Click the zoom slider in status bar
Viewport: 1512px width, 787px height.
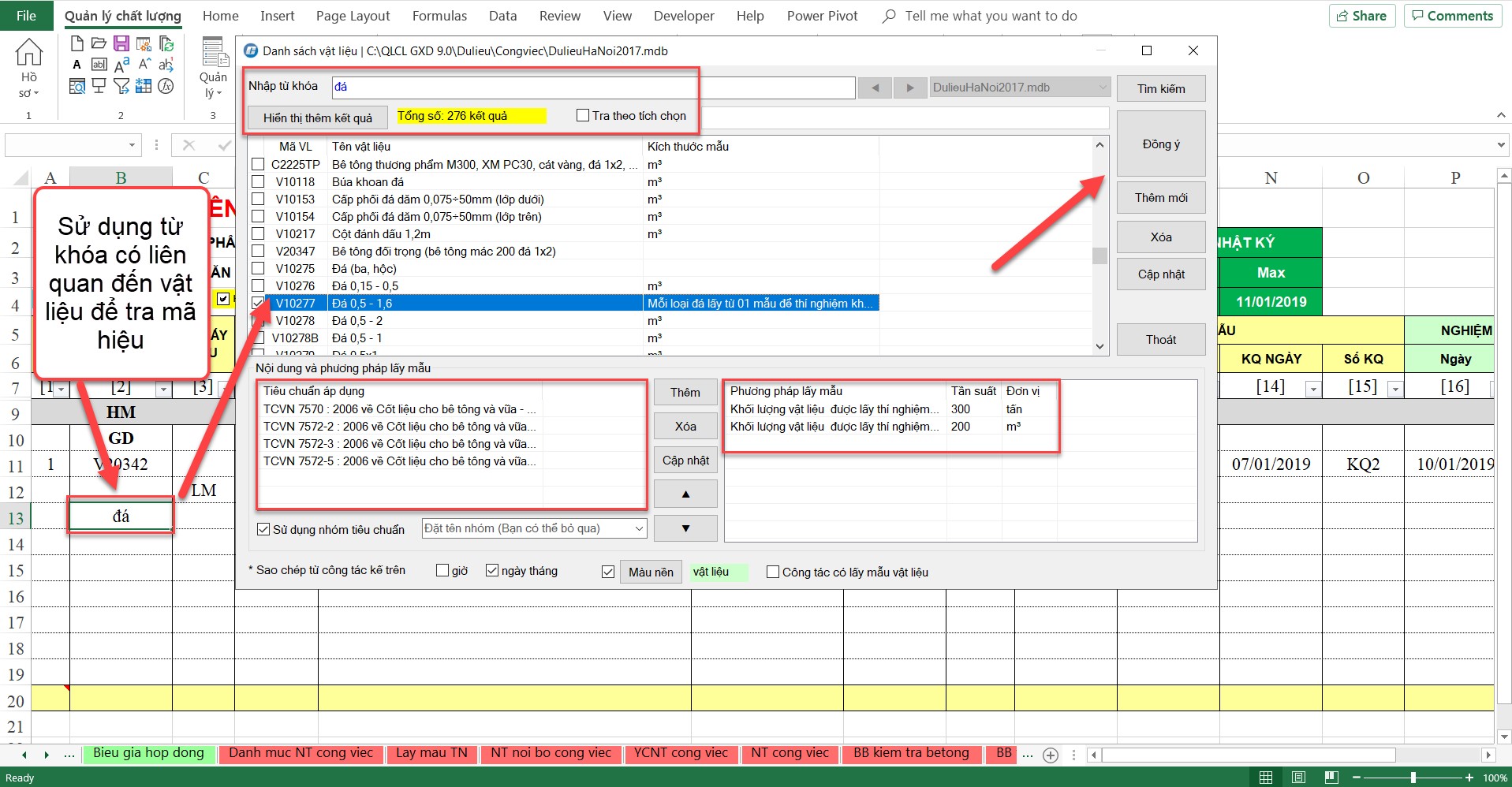tap(1413, 778)
